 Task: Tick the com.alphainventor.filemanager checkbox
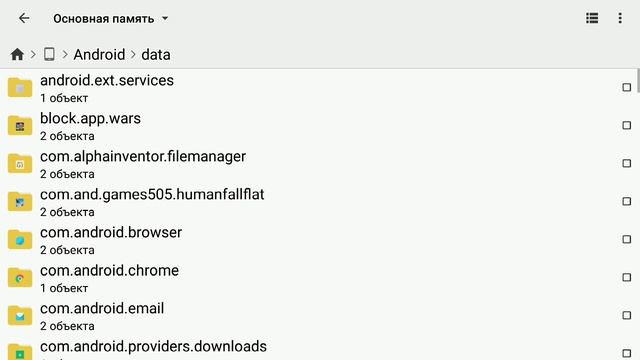(627, 163)
